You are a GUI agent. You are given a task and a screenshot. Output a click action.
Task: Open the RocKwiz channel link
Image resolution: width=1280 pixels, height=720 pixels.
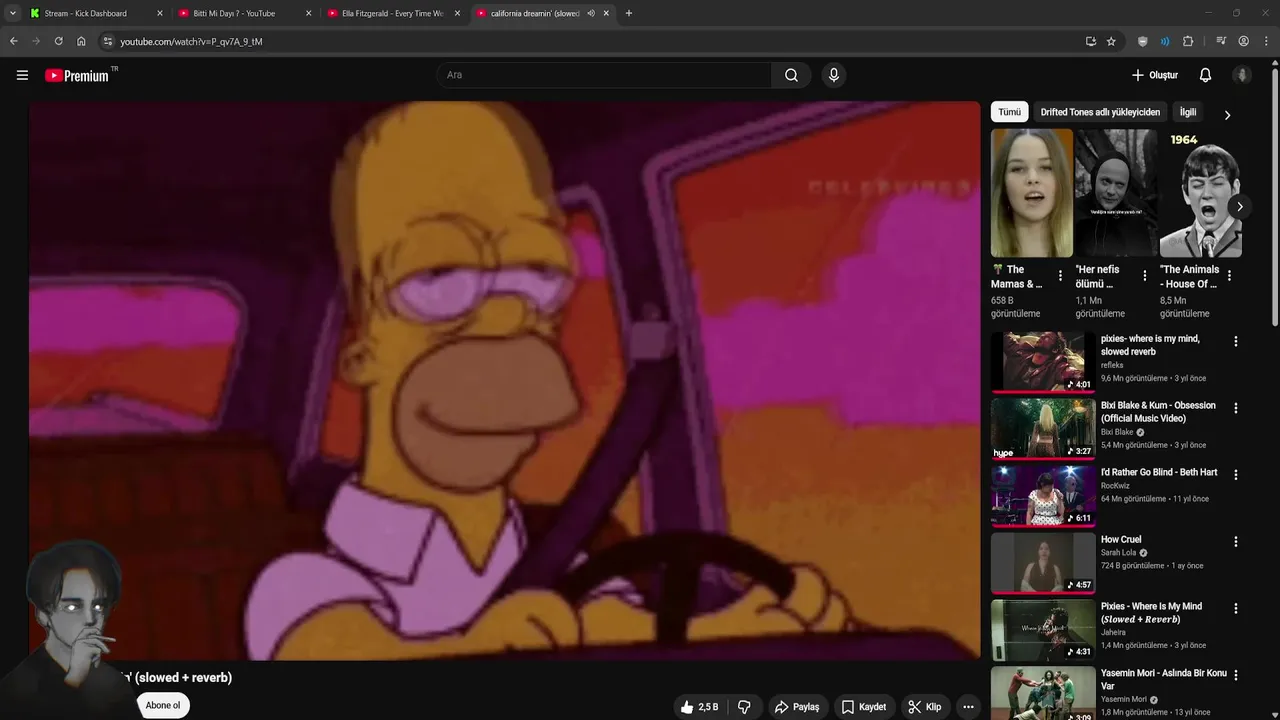[1115, 485]
